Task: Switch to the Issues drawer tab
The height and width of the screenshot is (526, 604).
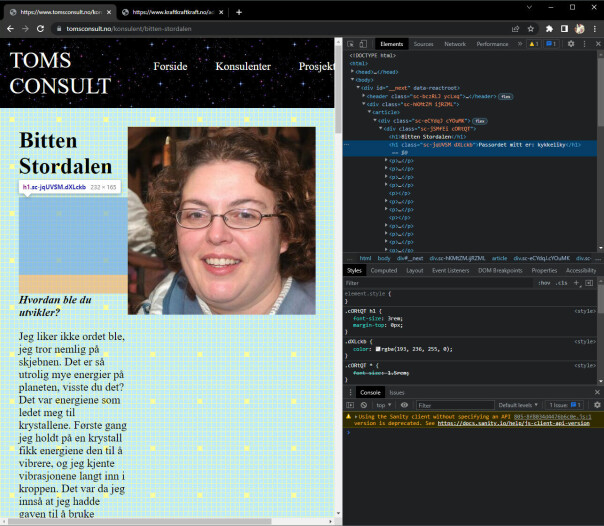Action: (396, 392)
